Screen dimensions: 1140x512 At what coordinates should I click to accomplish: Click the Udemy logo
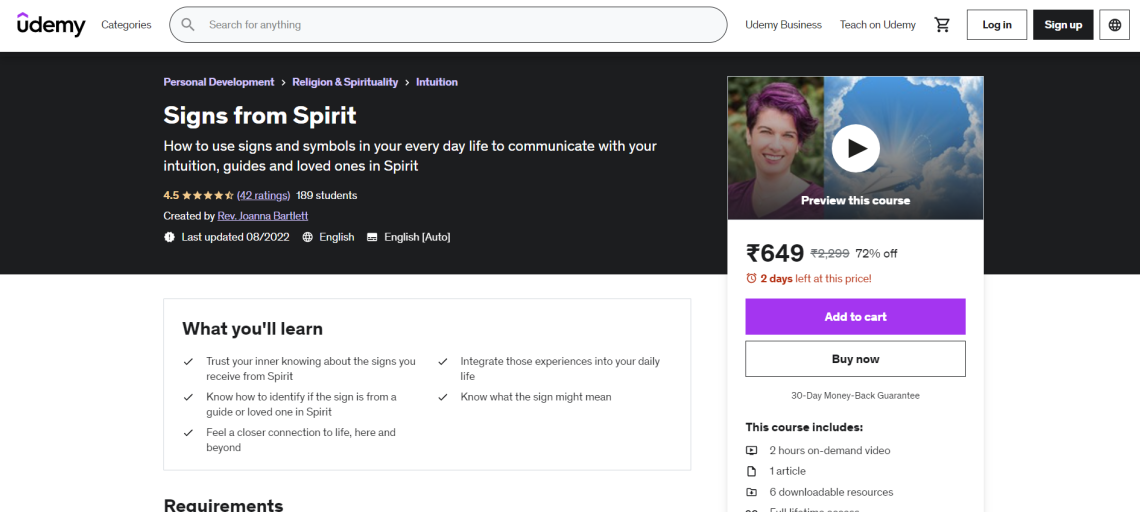click(51, 24)
